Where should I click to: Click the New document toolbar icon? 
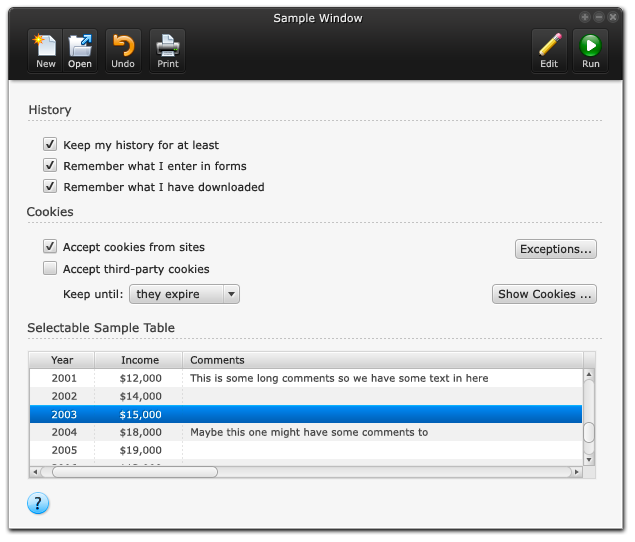[45, 51]
